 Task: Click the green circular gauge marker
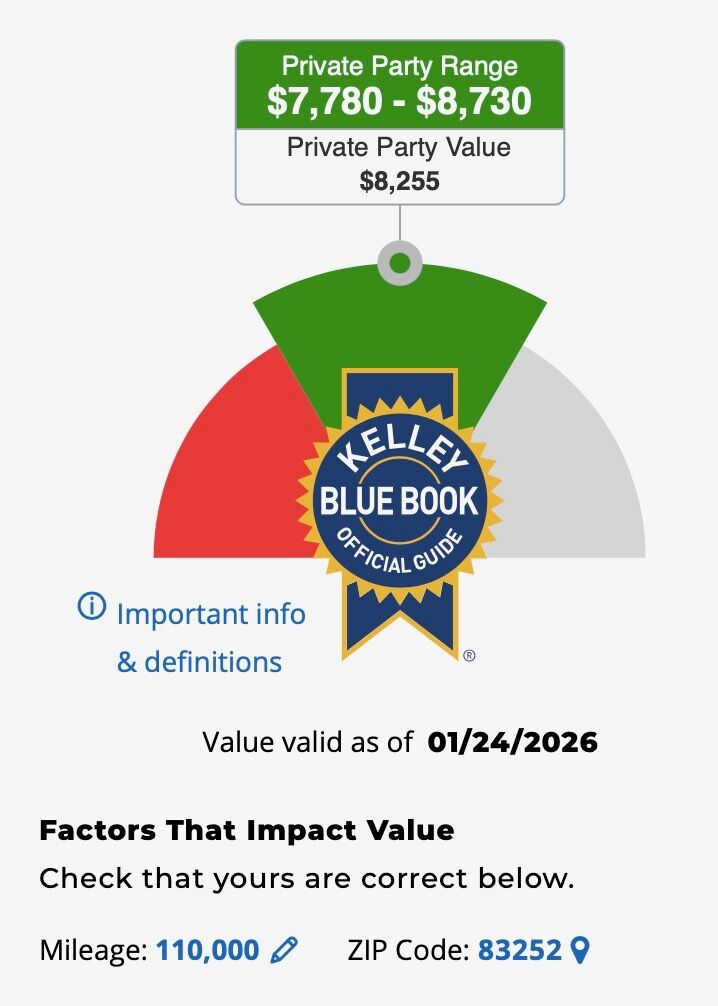(x=399, y=264)
